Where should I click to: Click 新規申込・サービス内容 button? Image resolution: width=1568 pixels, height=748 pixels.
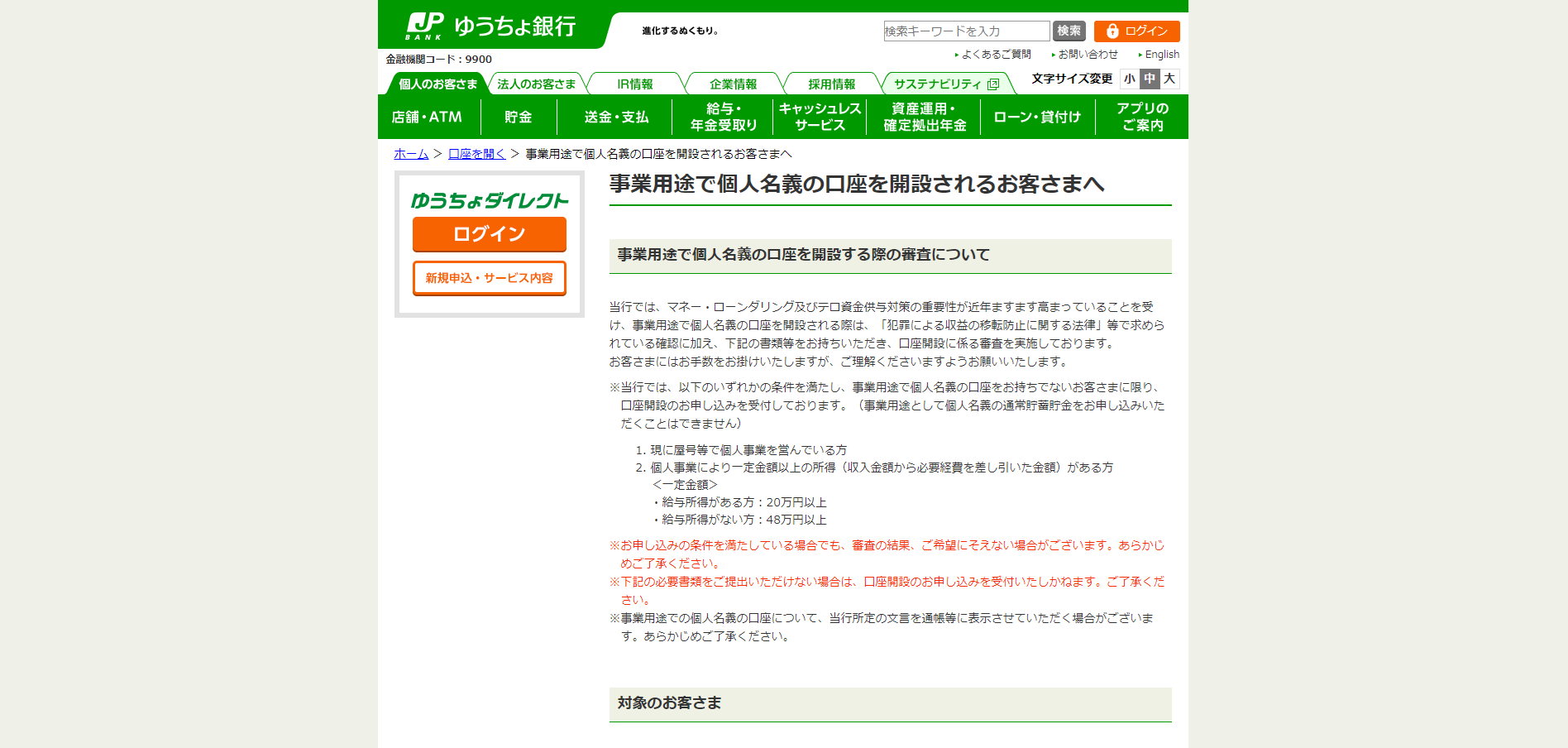(489, 278)
